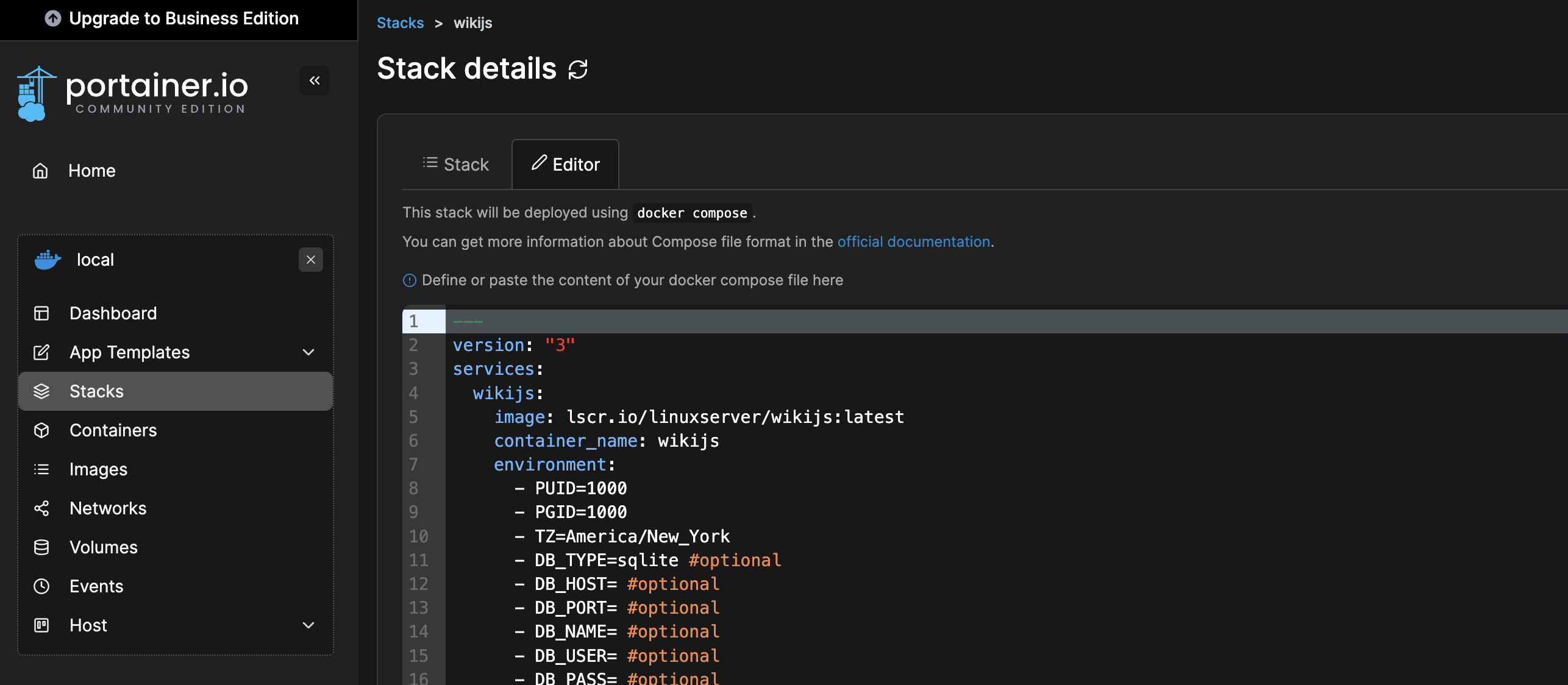Click the Host server icon
This screenshot has width=1568, height=685.
click(x=41, y=625)
